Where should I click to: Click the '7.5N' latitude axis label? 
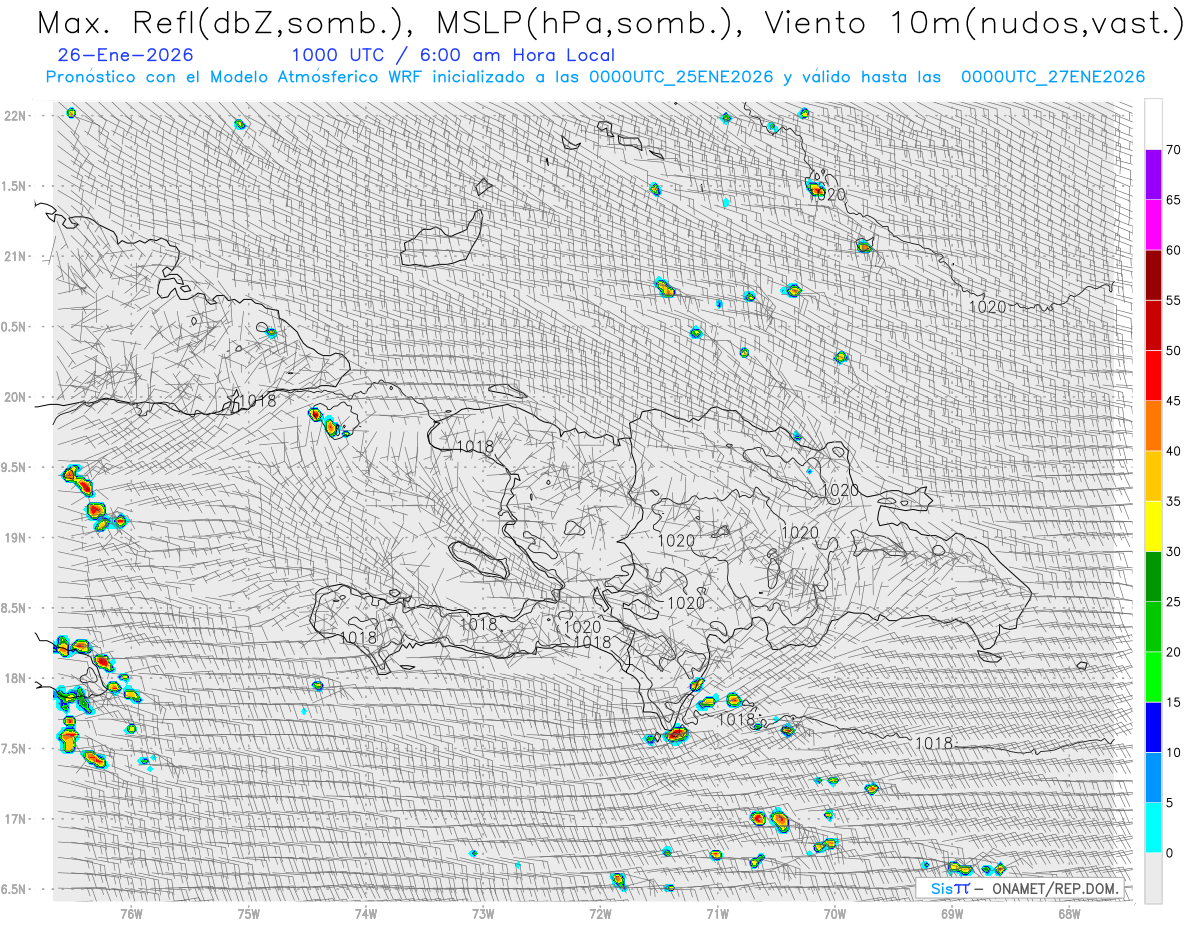point(13,749)
